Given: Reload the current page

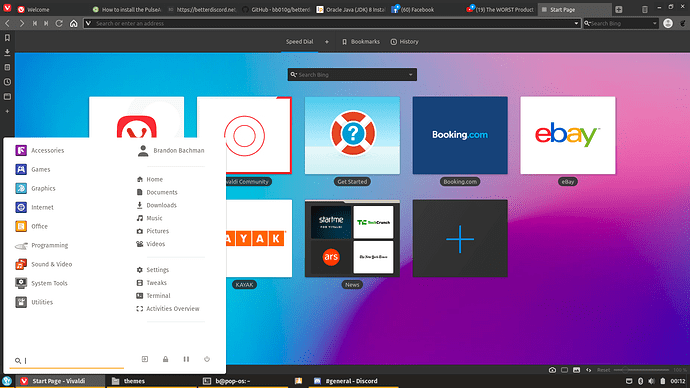Looking at the screenshot, I should click(x=59, y=23).
